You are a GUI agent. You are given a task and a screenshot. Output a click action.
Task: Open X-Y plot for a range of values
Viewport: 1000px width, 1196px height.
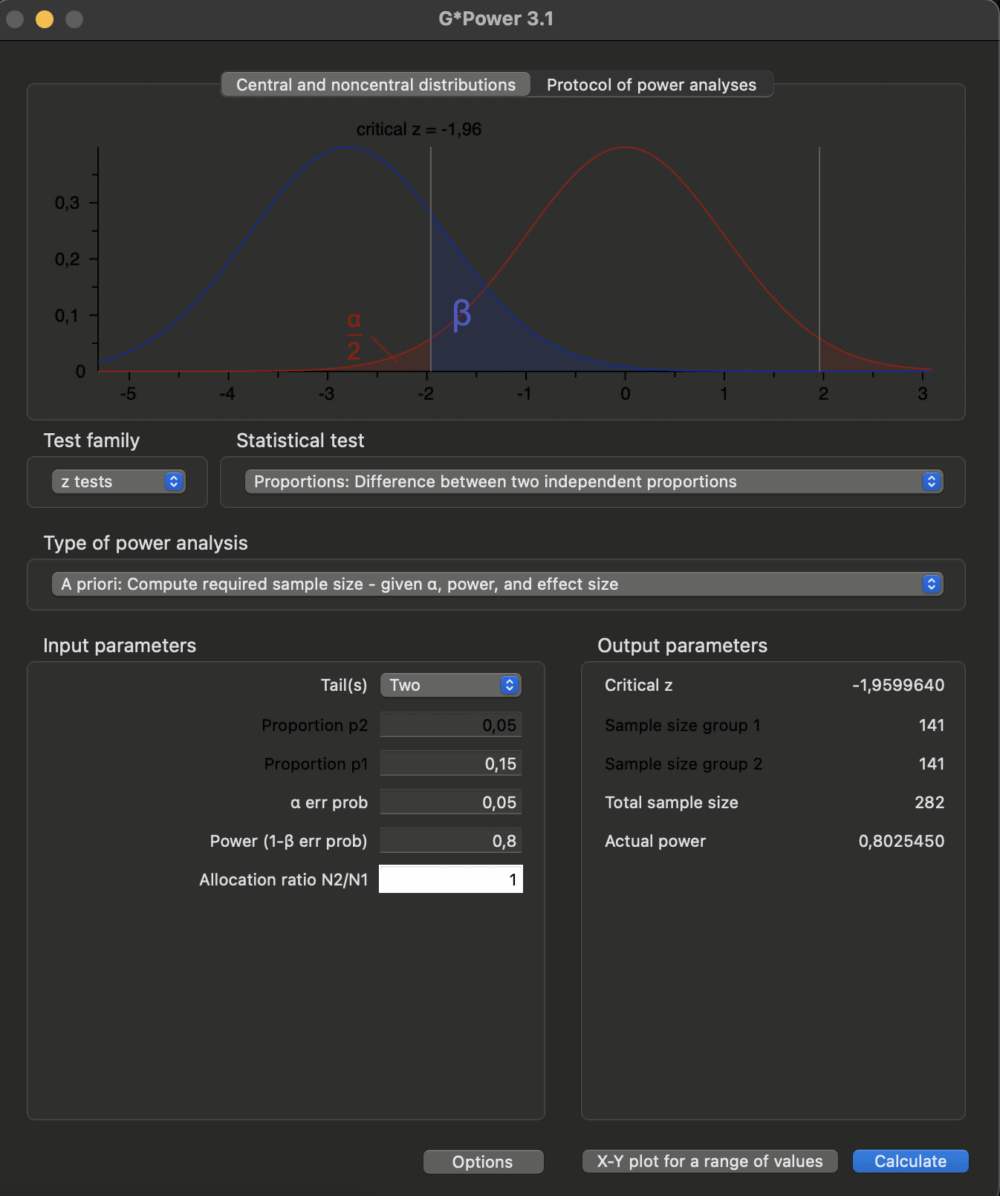709,1161
